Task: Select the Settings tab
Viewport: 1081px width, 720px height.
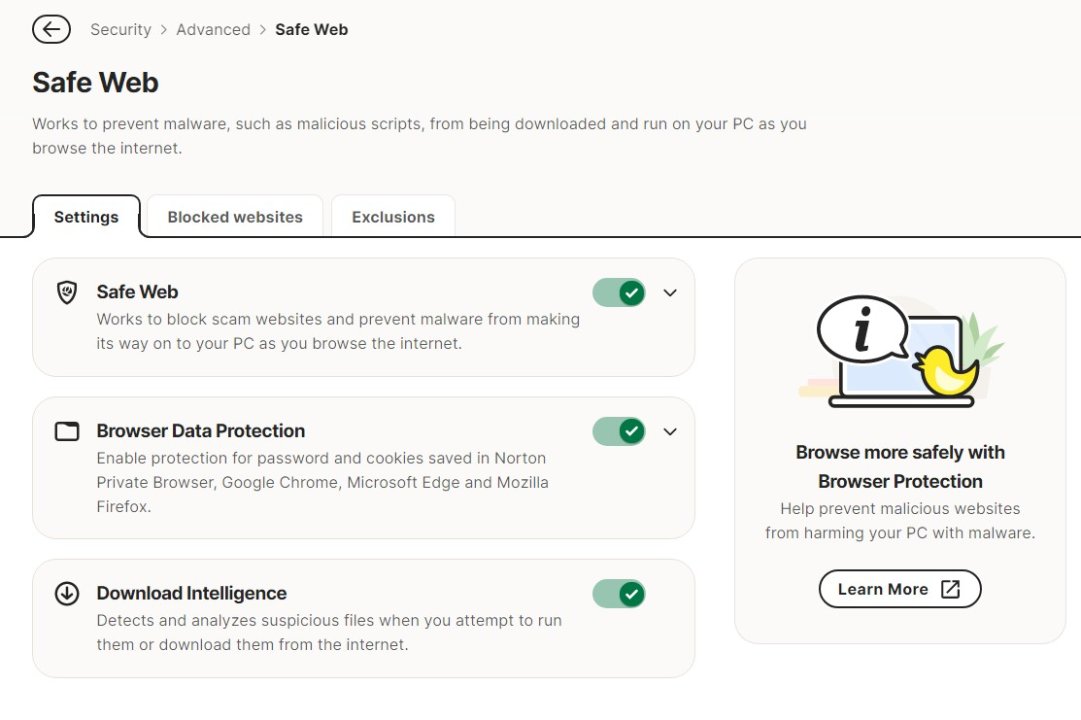Action: pyautogui.click(x=86, y=217)
